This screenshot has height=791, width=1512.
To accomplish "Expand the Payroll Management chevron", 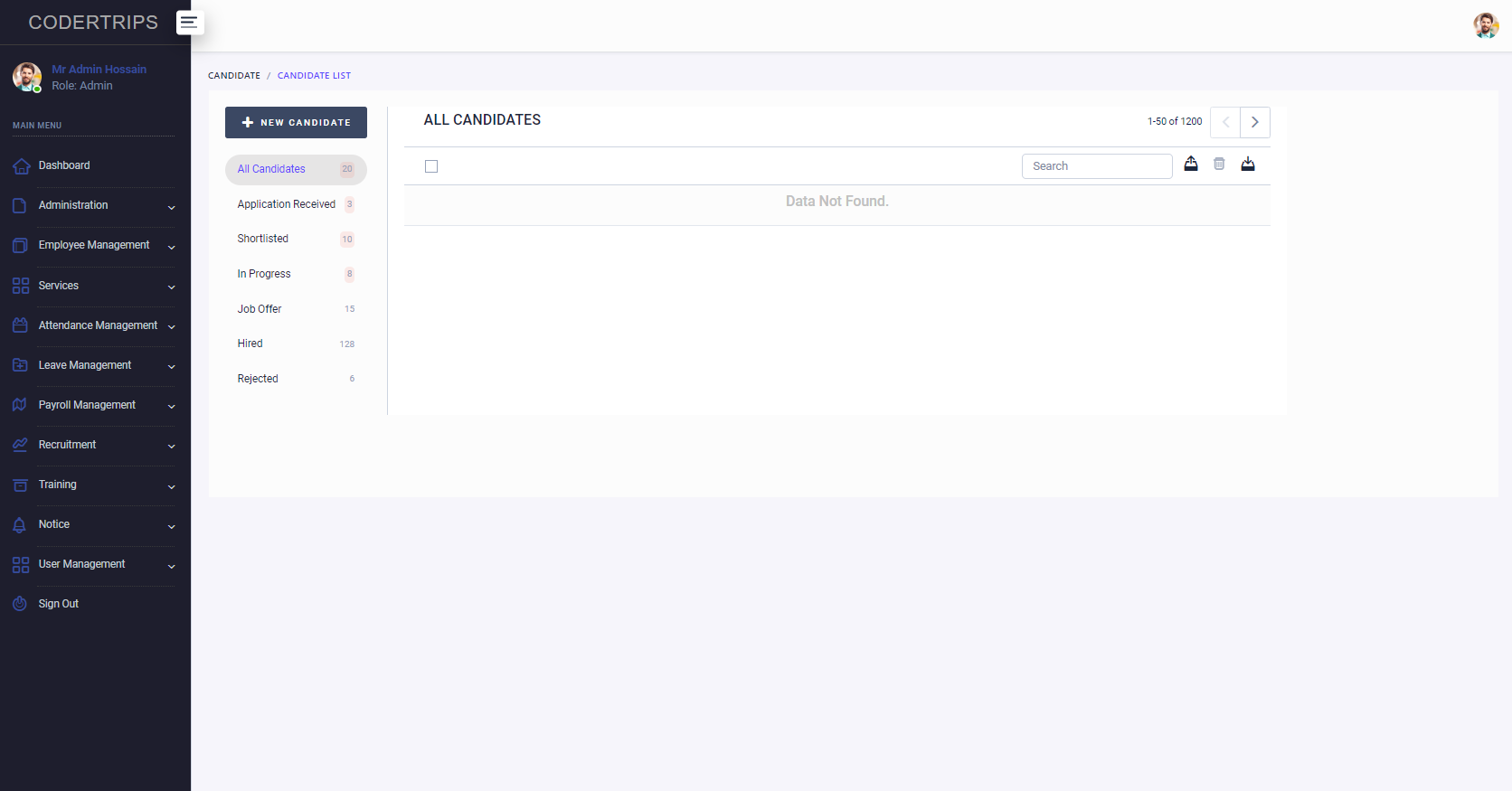I will 171,407.
